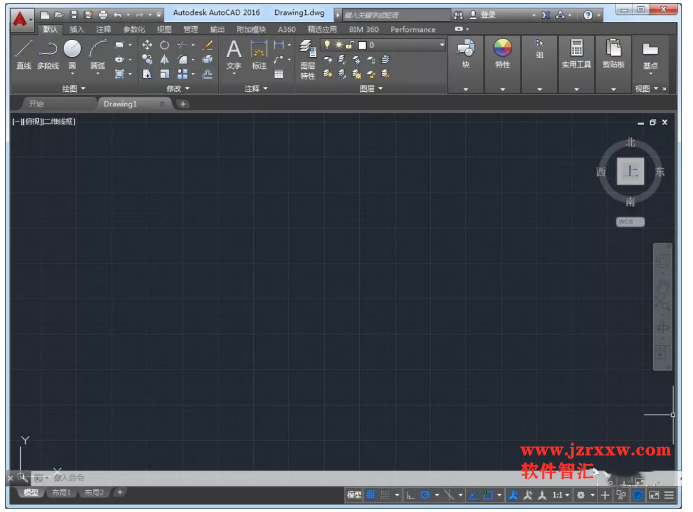This screenshot has height=512, width=693.
Task: Click the white layer color swatch
Action: 362,45
